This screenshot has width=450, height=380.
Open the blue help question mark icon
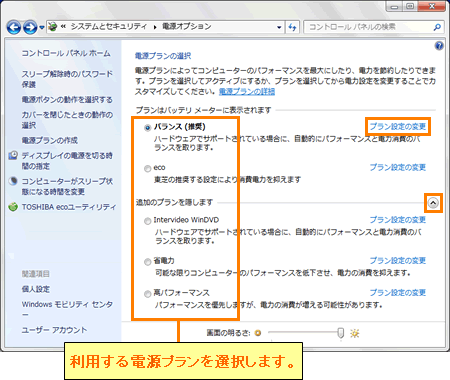pyautogui.click(x=439, y=46)
